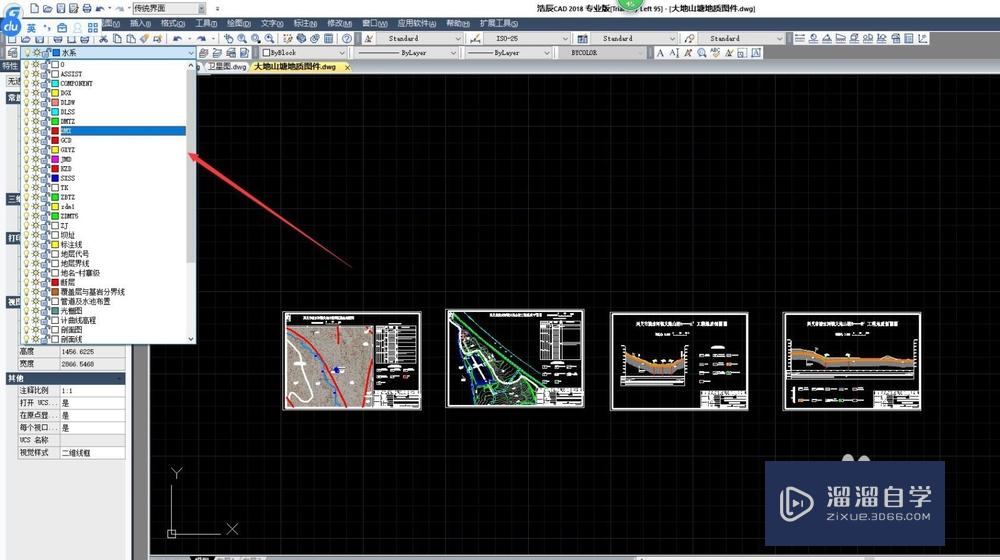Open the Layer Properties Manager icon
The width and height of the screenshot is (1000, 560).
point(12,53)
